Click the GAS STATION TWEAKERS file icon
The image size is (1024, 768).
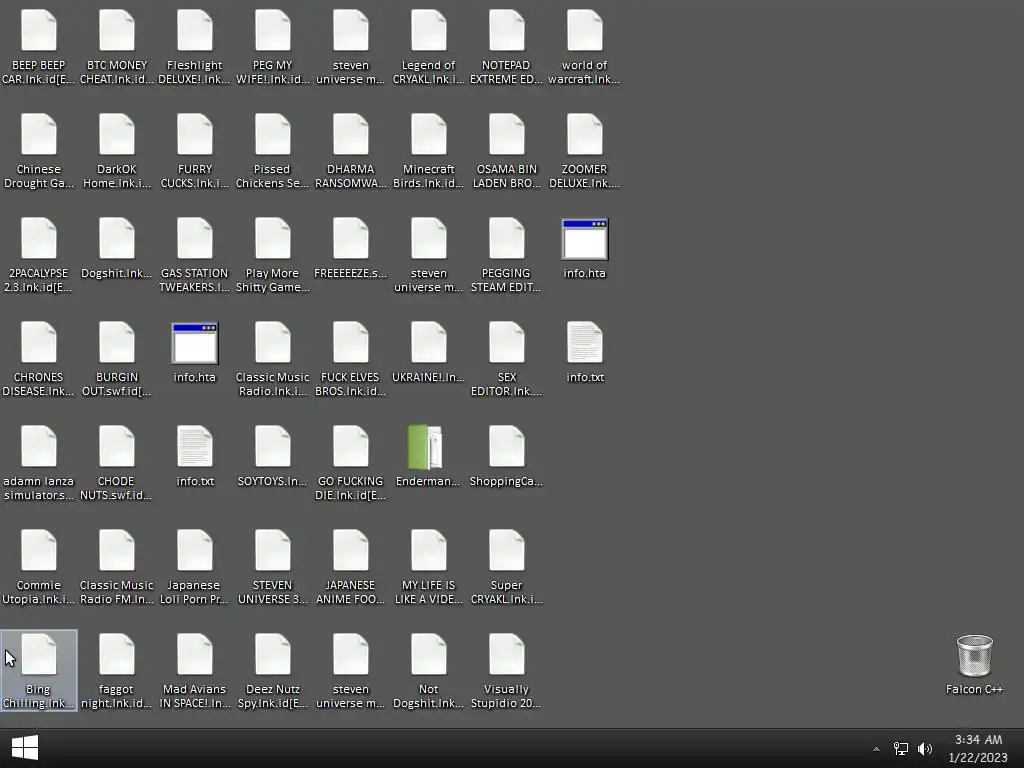[x=195, y=238]
